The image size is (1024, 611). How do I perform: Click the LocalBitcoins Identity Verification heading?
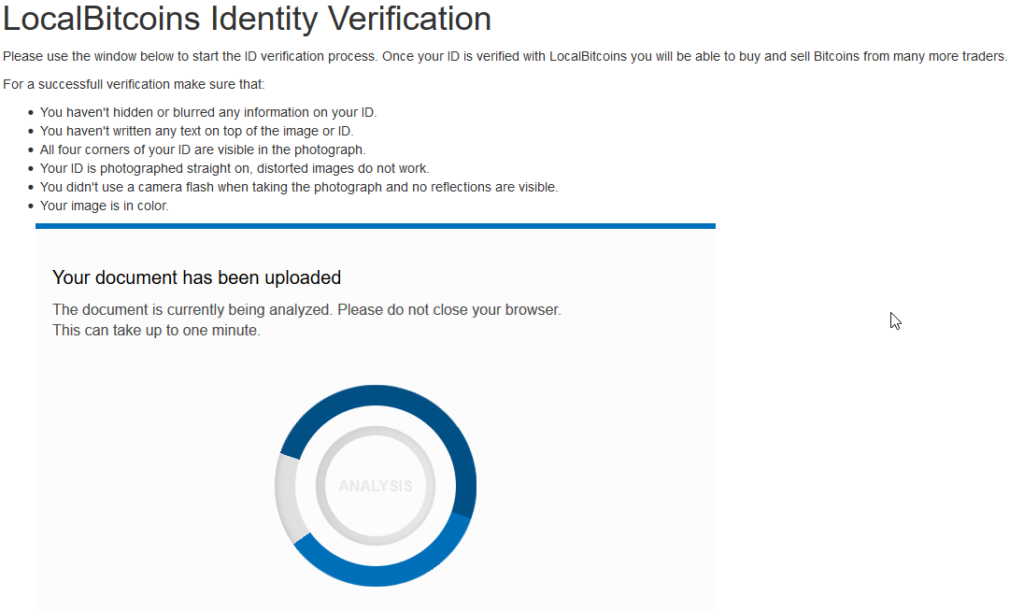(247, 18)
